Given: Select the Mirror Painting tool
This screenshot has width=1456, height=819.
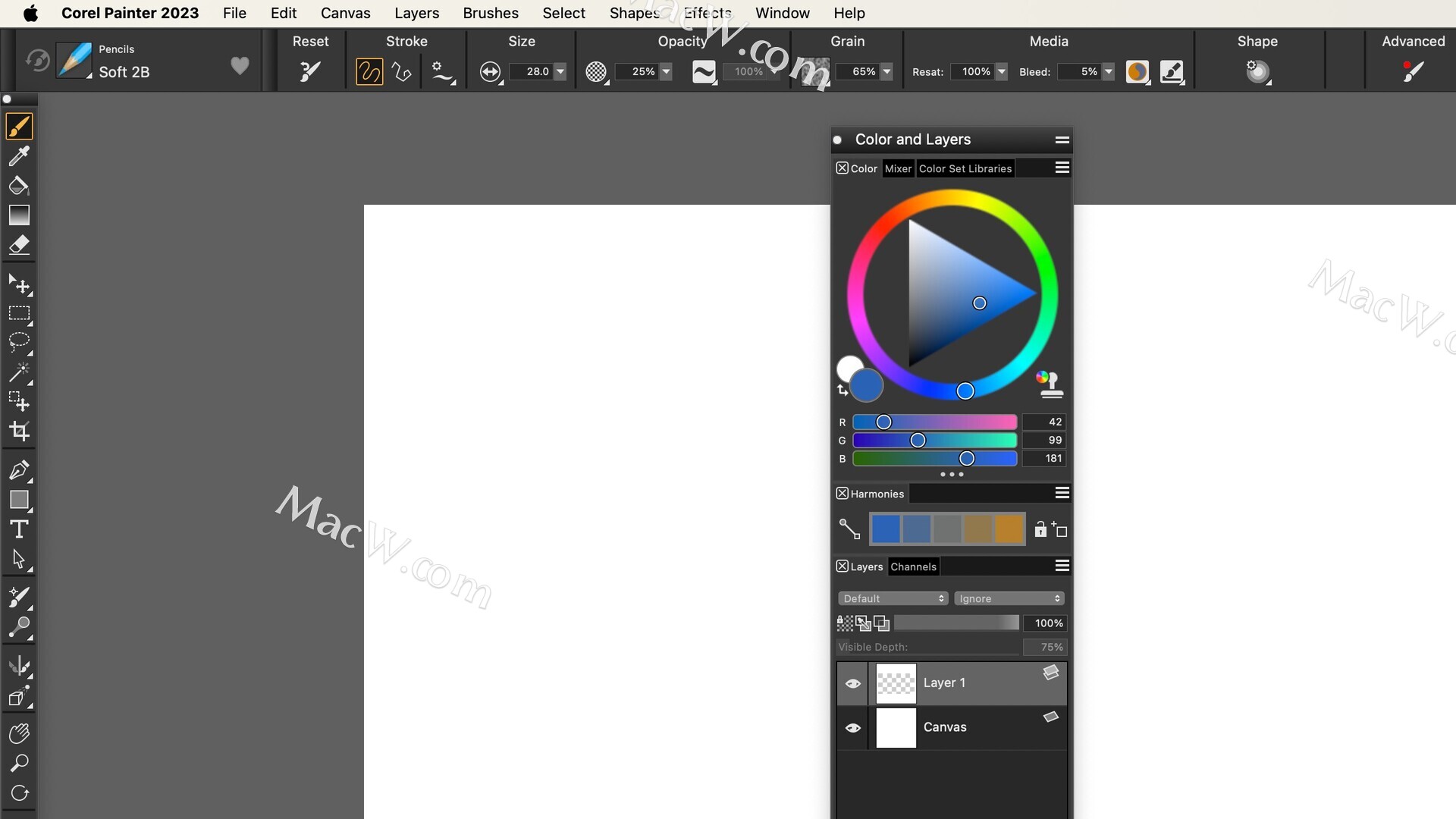Looking at the screenshot, I should 19,667.
